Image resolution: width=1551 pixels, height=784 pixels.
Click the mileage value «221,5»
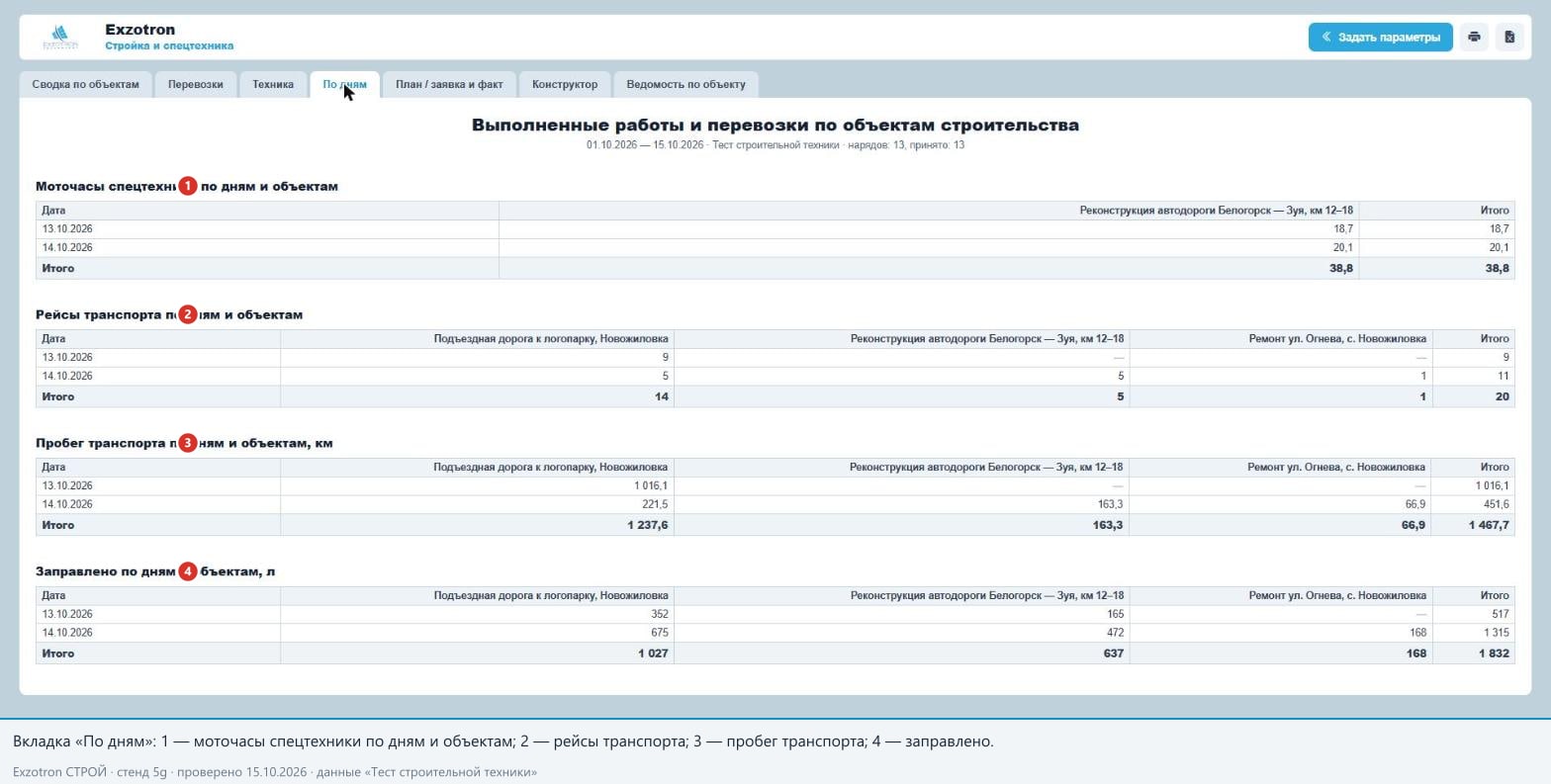655,504
